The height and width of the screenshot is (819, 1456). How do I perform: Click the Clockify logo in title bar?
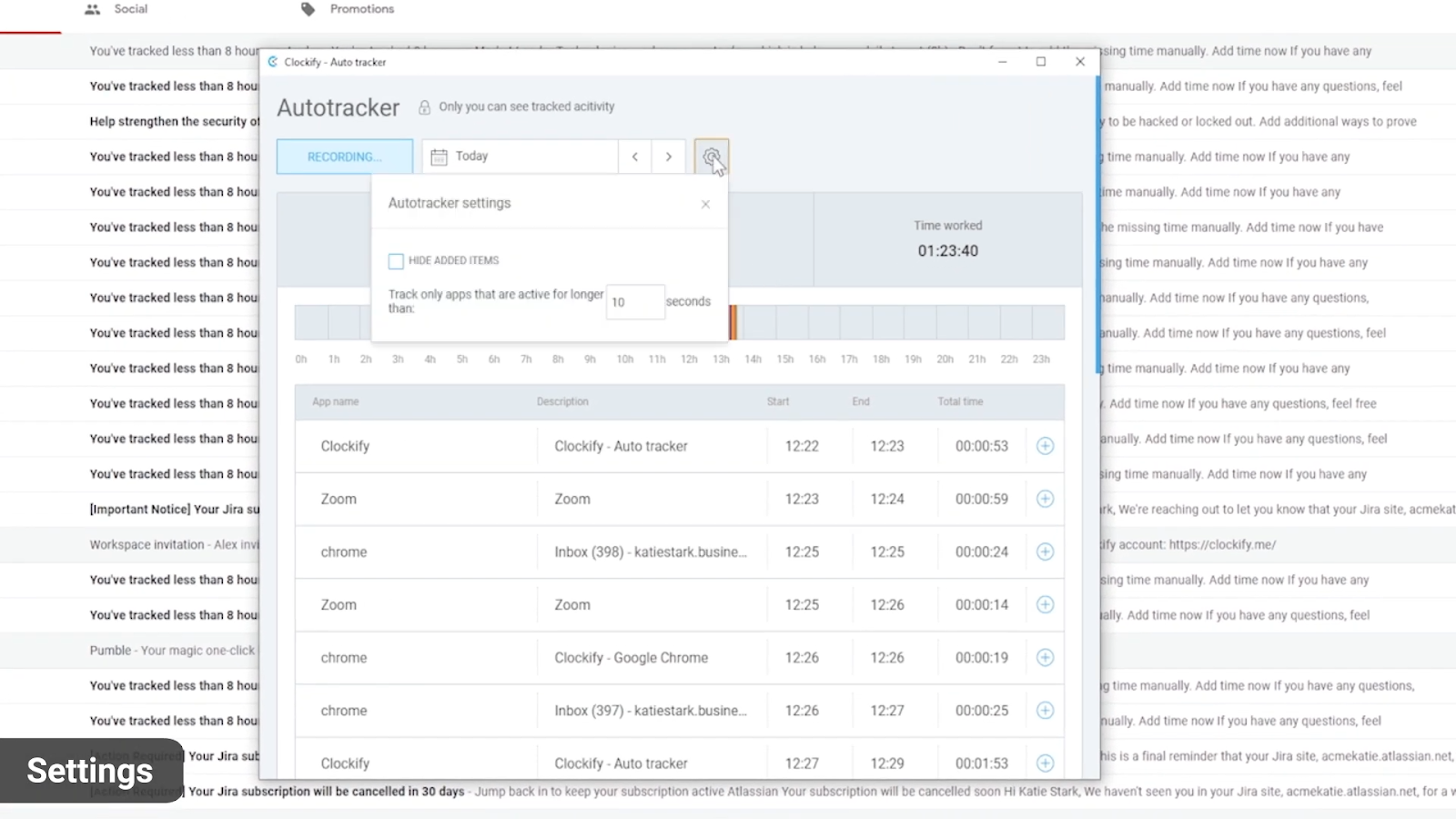tap(273, 62)
